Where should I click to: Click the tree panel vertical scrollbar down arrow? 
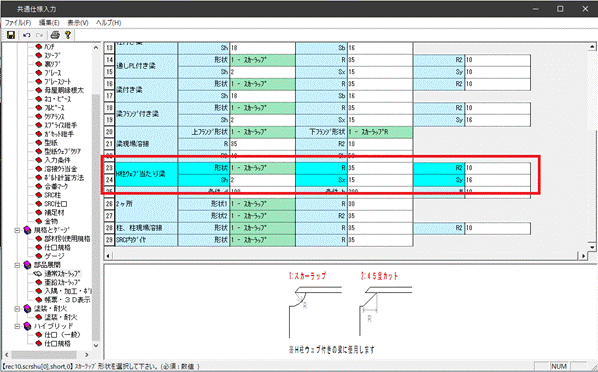click(96, 345)
